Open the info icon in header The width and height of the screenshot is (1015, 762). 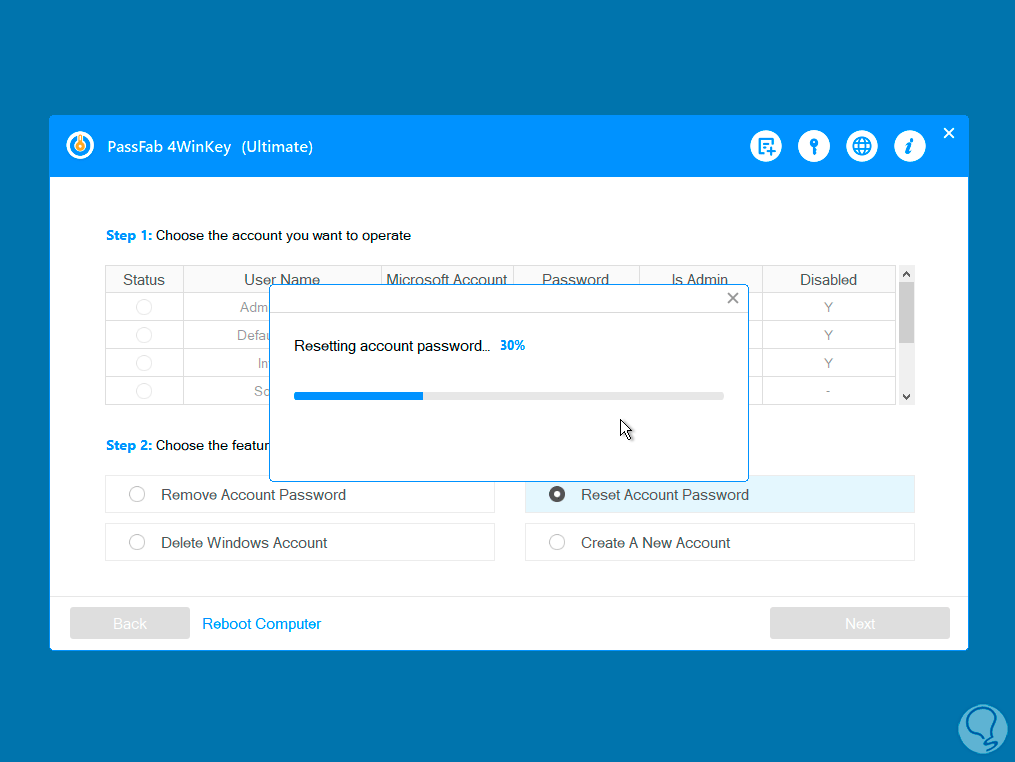tap(909, 146)
